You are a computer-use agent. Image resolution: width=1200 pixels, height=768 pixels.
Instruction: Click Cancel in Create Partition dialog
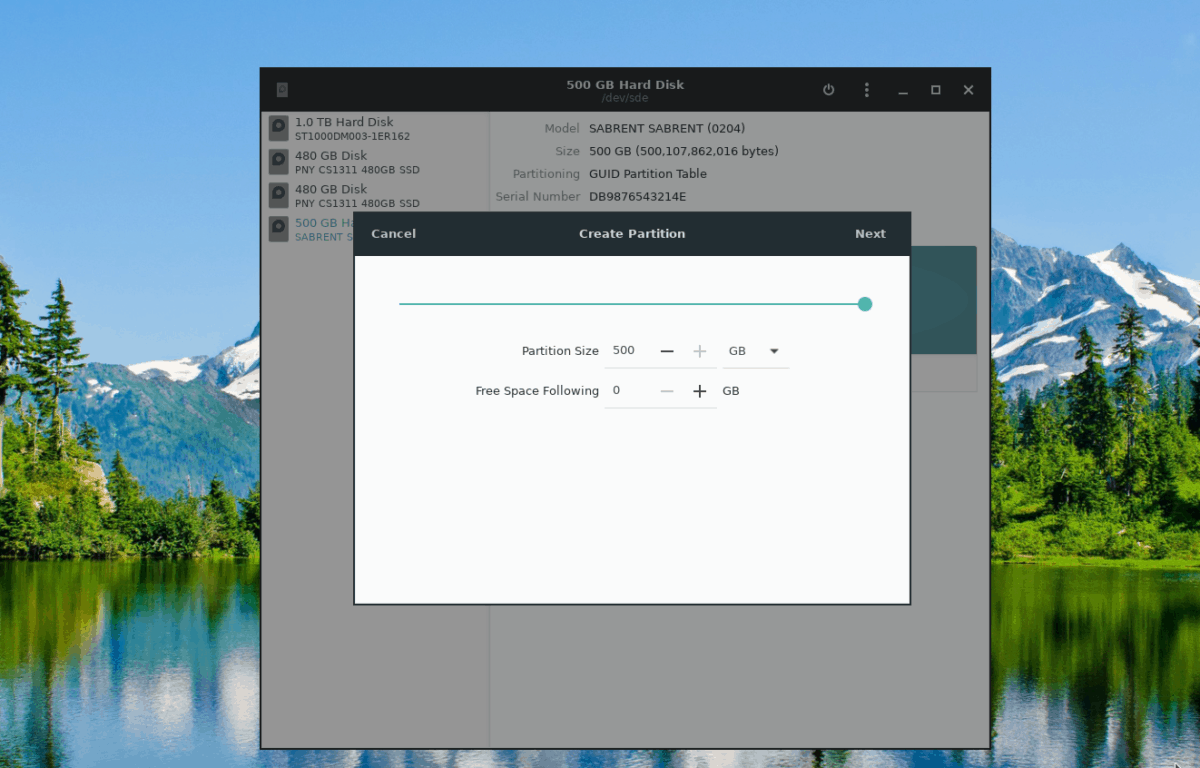(x=393, y=234)
